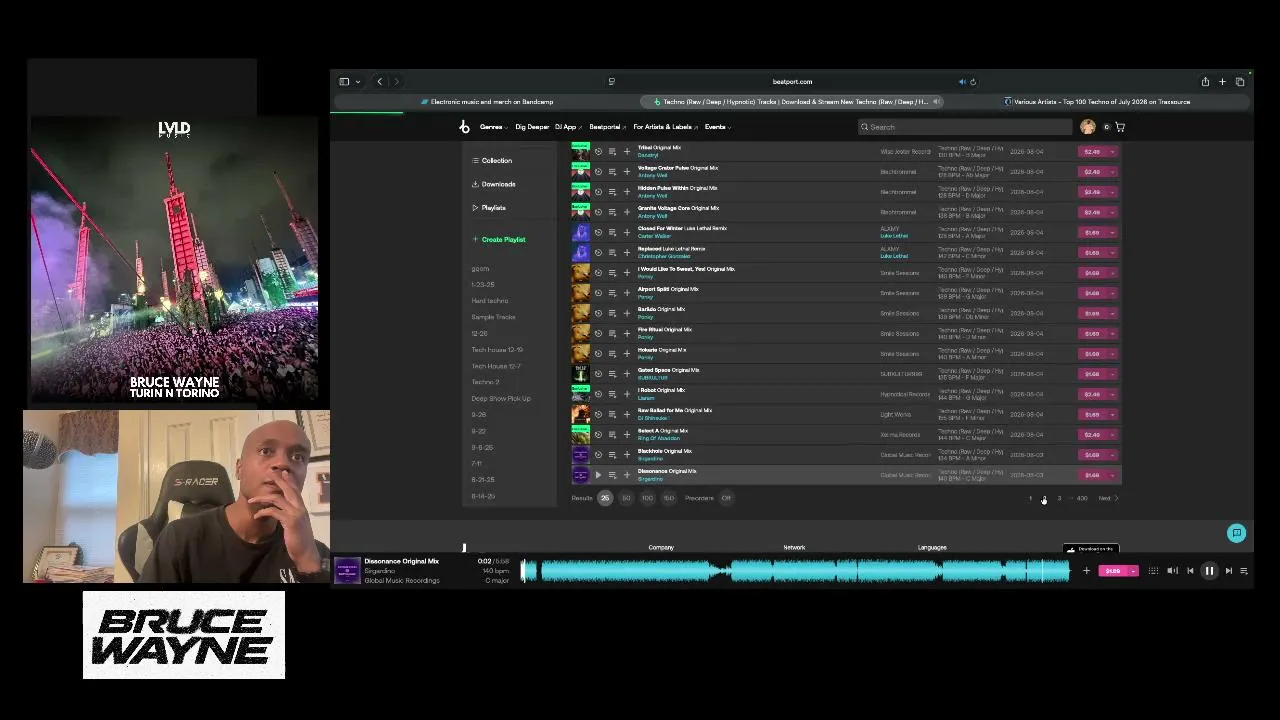Open a new Safari tab with plus icon

tap(1222, 82)
